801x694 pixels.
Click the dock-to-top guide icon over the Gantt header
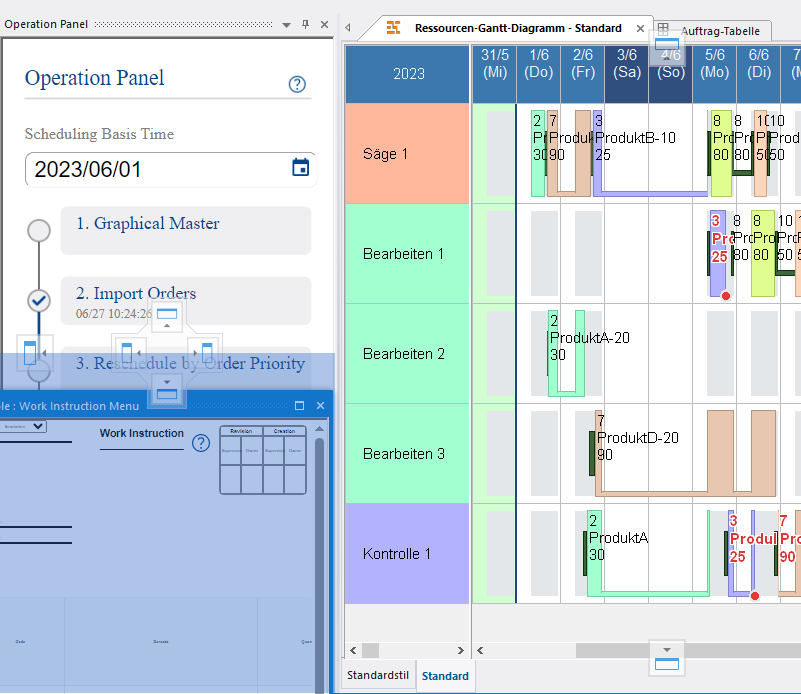667,45
